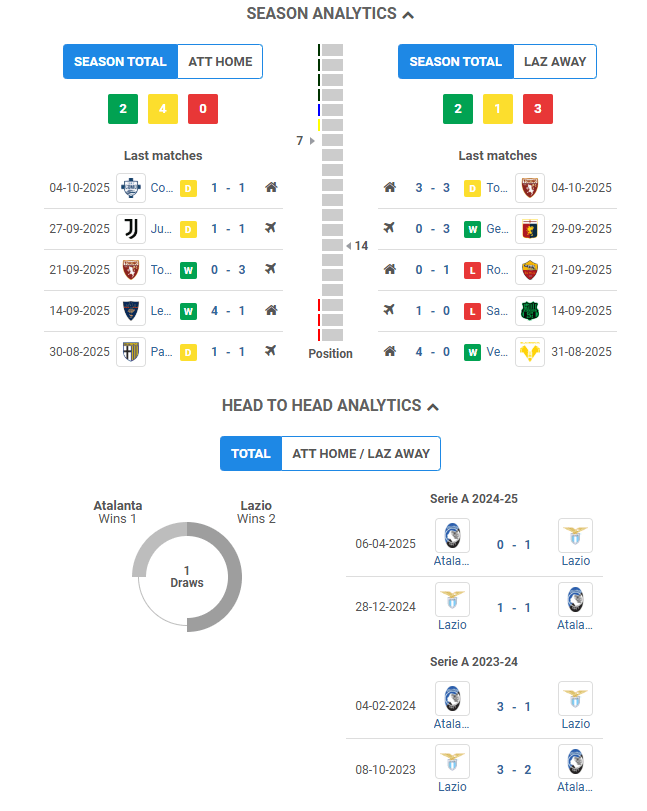The height and width of the screenshot is (811, 647).
Task: Click the Genoa crest in Lazio matches
Action: [x=530, y=229]
